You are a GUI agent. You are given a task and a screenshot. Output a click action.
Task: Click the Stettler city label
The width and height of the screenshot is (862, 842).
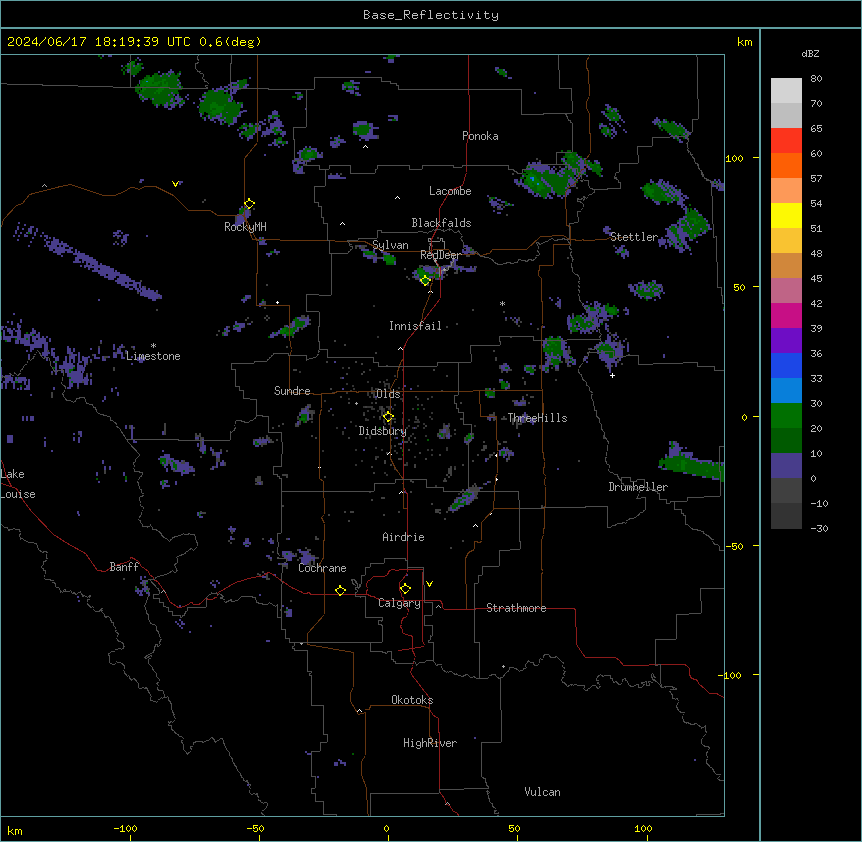click(634, 237)
